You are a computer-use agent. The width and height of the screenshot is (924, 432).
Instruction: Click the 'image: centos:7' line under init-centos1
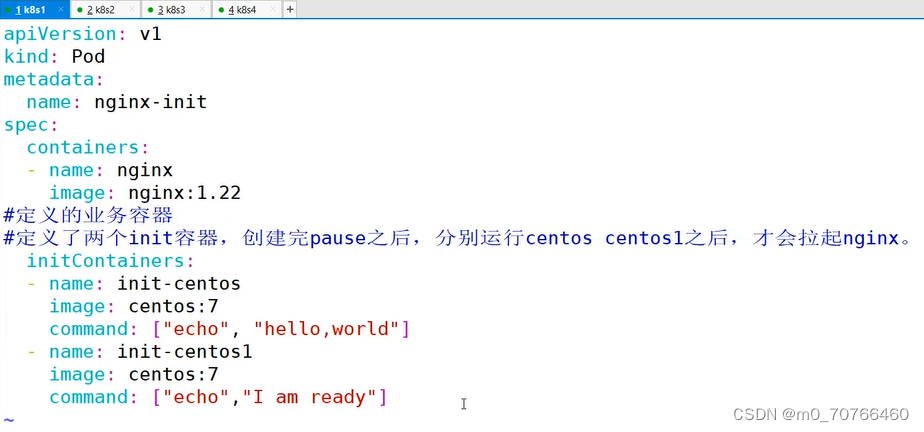pyautogui.click(x=134, y=375)
